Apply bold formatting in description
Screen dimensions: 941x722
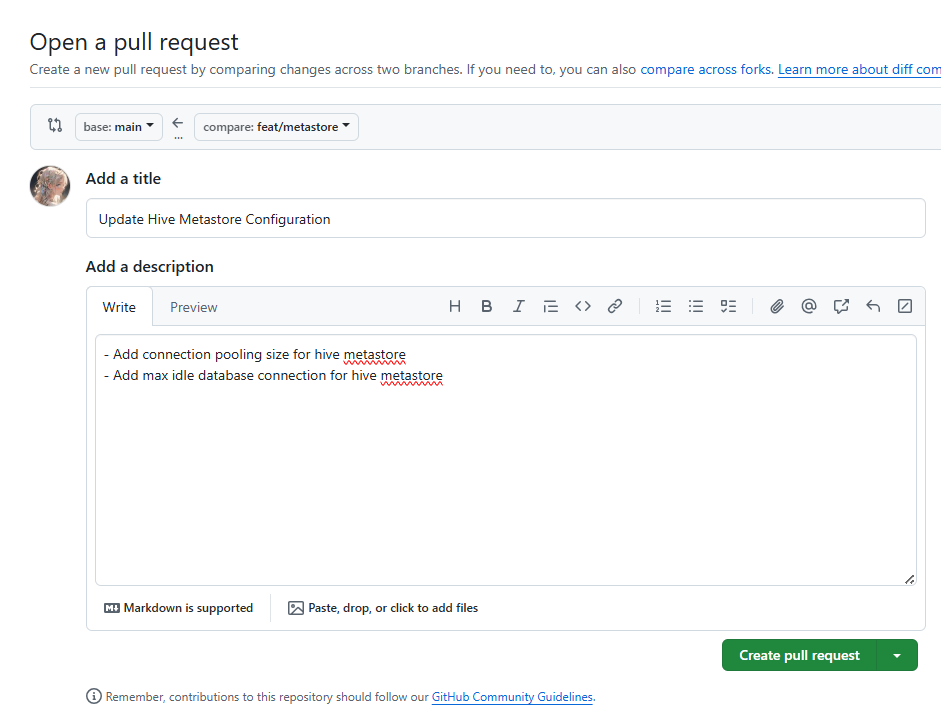pos(487,307)
